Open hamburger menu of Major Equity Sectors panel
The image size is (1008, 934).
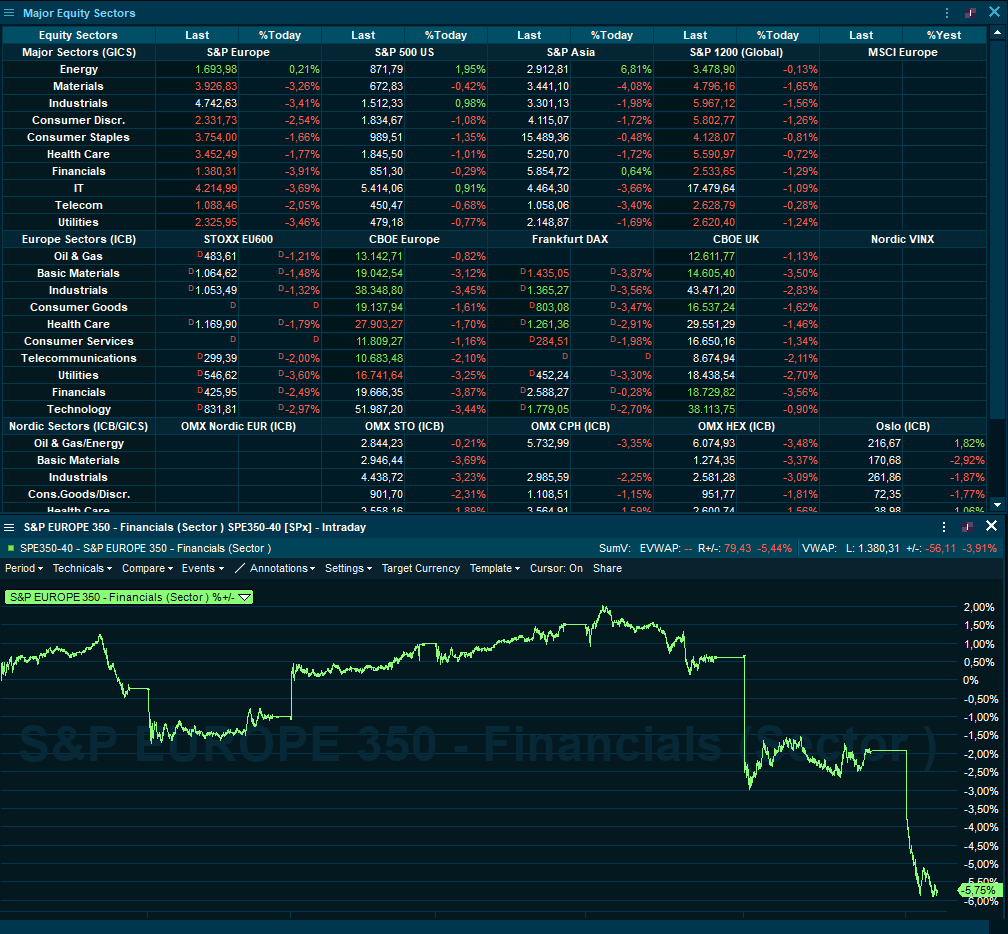(9, 13)
